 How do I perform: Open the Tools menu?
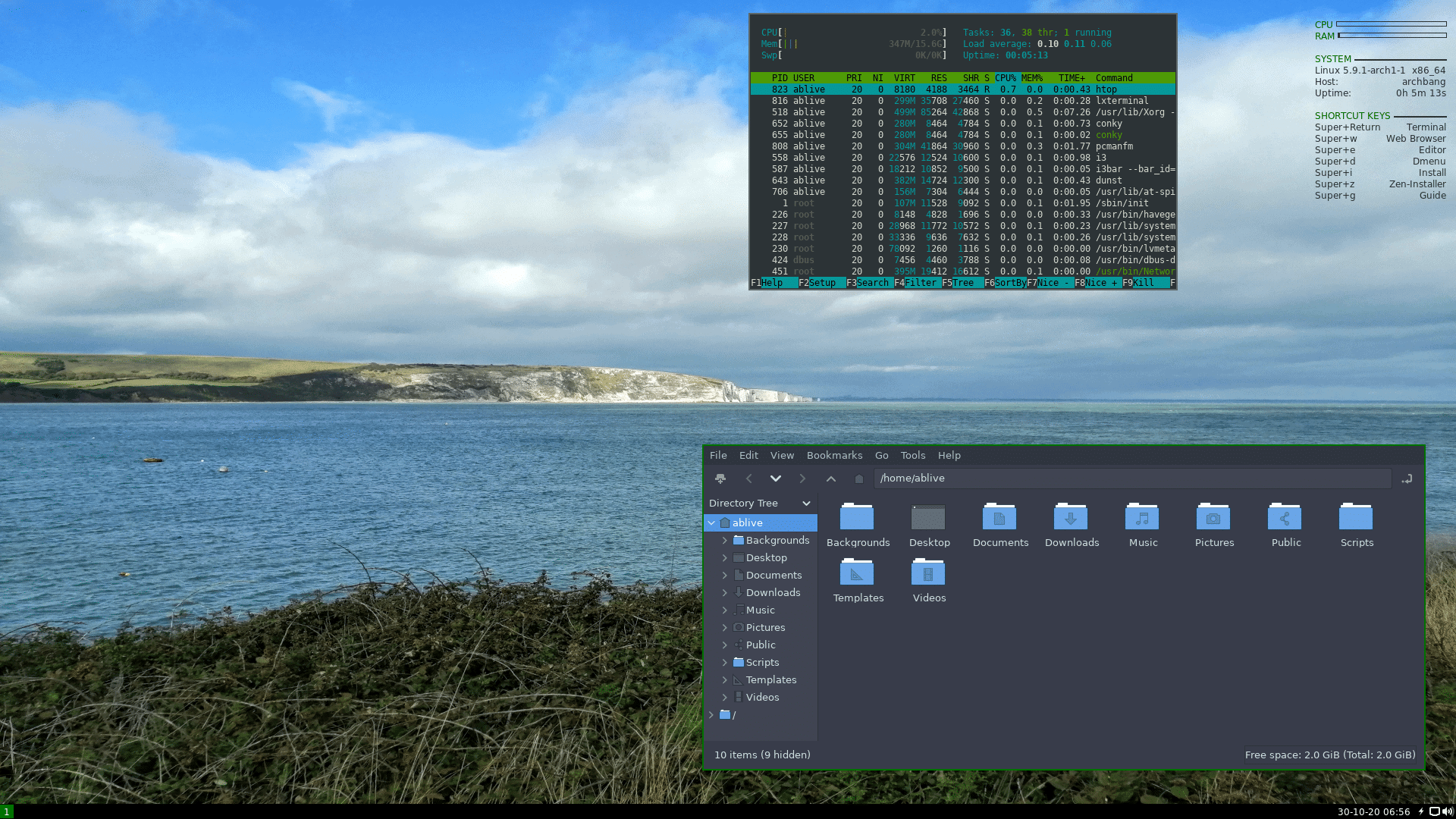tap(913, 455)
